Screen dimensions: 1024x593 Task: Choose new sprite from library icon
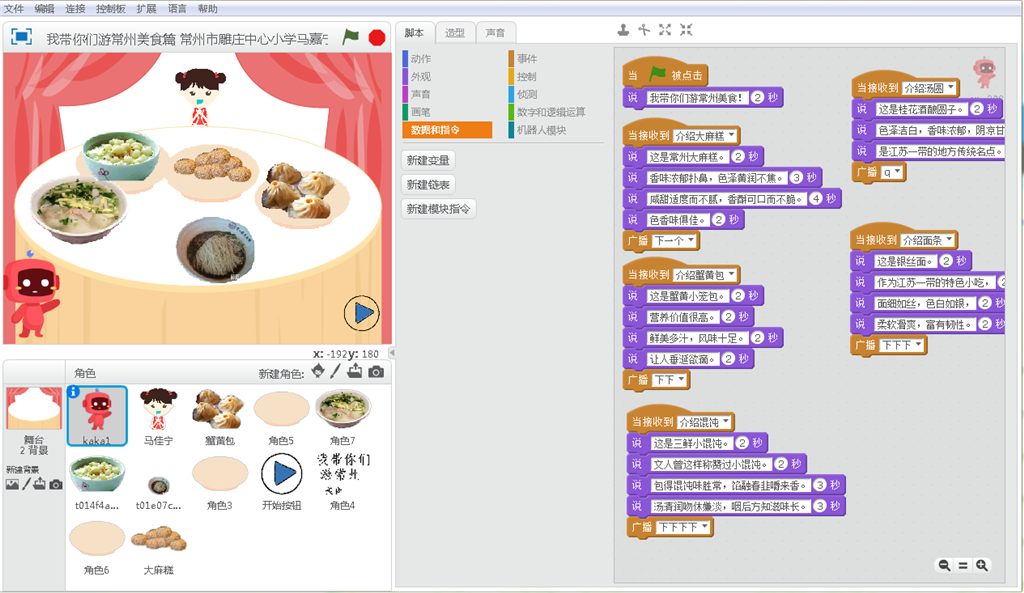(318, 372)
